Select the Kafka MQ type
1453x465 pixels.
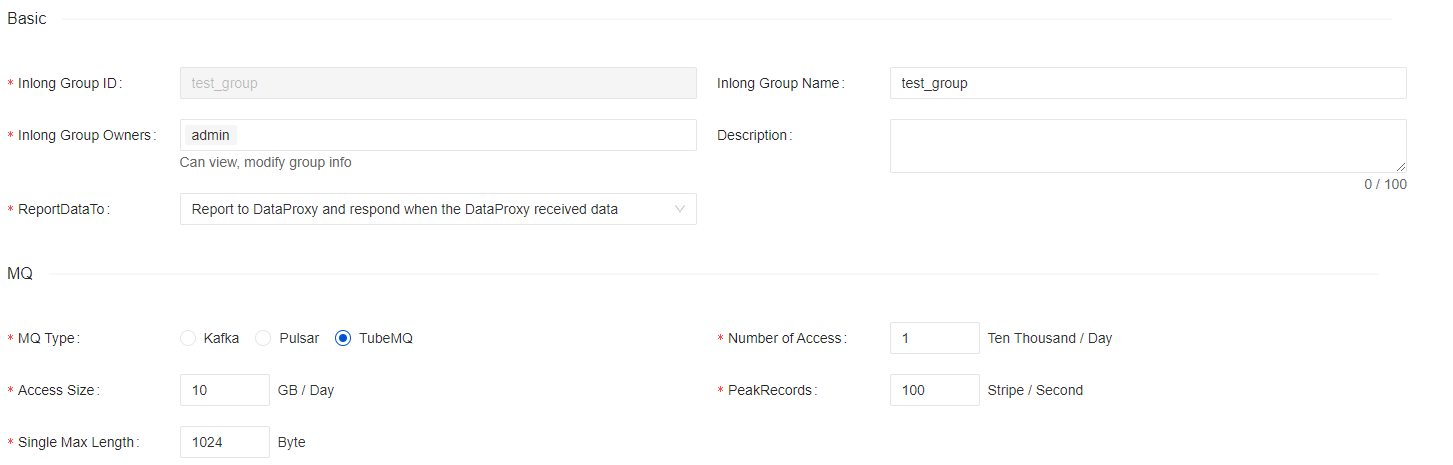click(x=188, y=338)
